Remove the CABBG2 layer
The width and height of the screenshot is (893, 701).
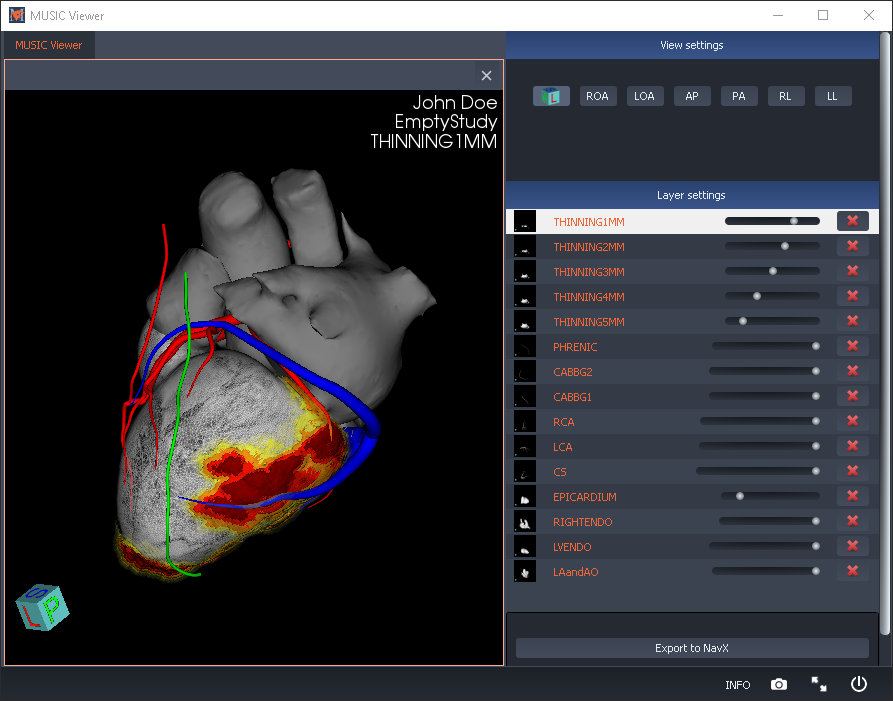point(853,371)
